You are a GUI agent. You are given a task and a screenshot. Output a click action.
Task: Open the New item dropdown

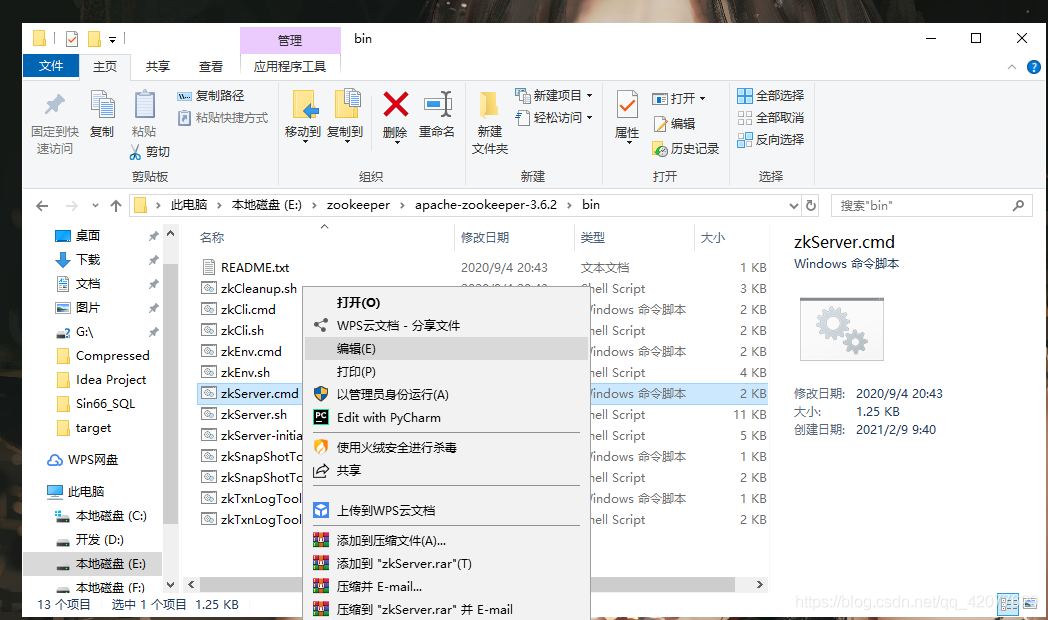click(x=555, y=96)
